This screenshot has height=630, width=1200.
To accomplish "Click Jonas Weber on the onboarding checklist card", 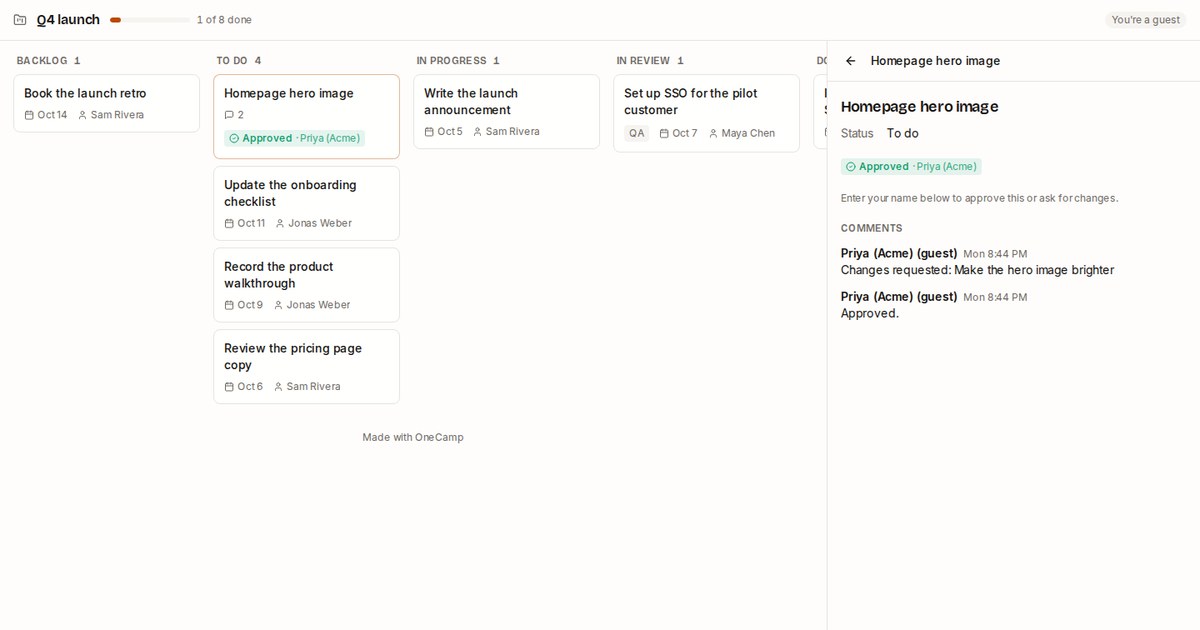I will (320, 223).
